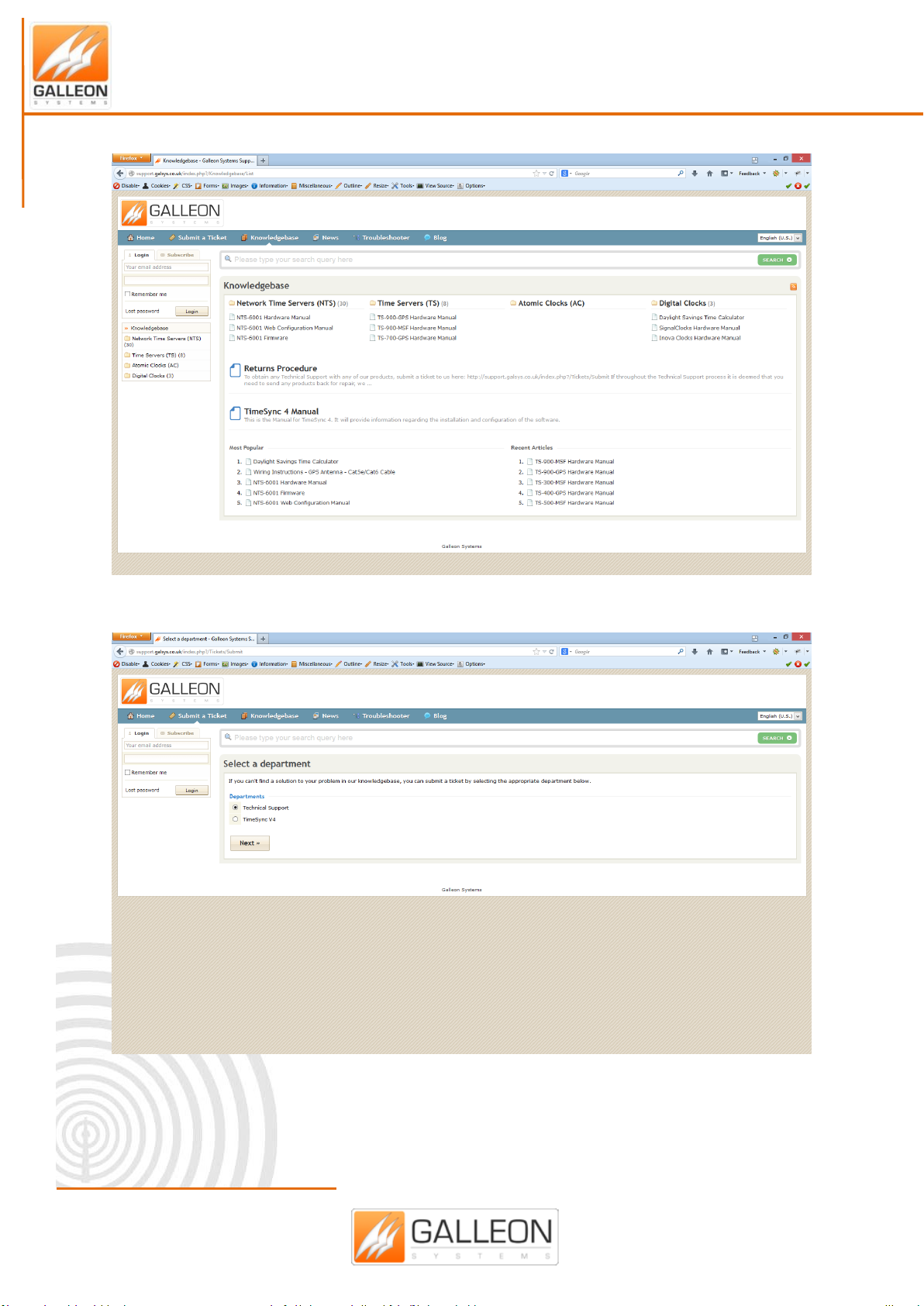Click the Login button in the Knowledgebase window sidebar
924x1306 pixels.
coord(191,312)
